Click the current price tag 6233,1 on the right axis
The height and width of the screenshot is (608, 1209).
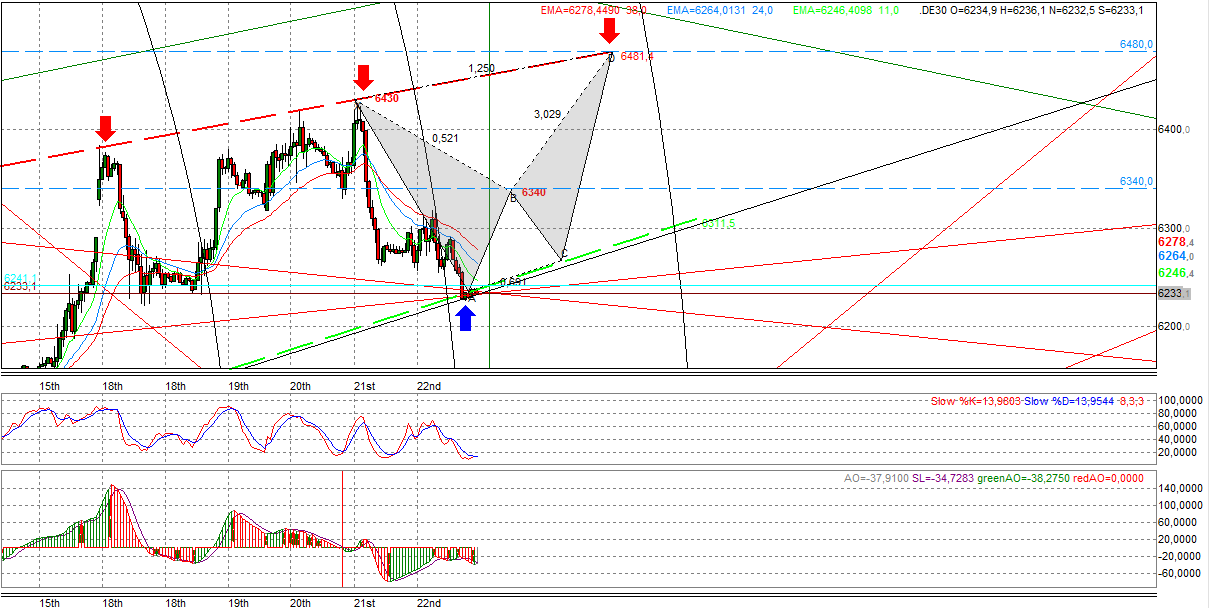click(x=1172, y=293)
